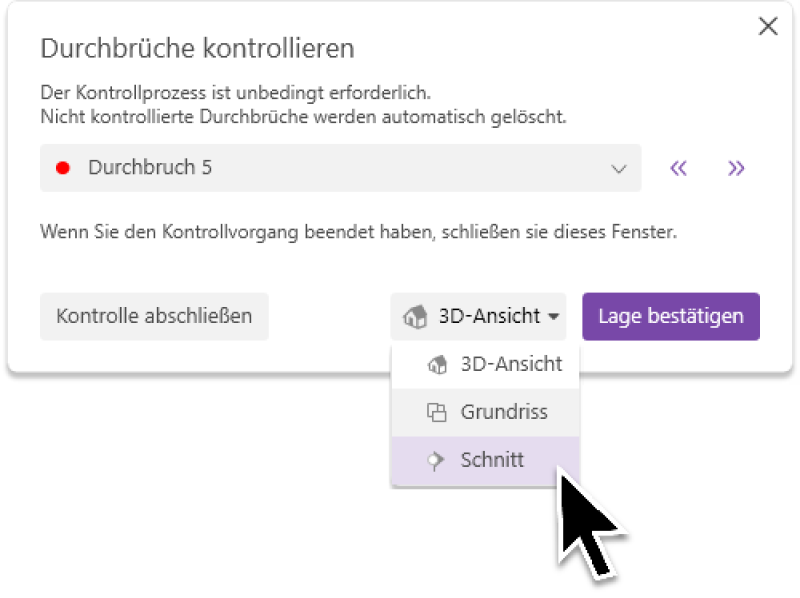The height and width of the screenshot is (598, 800).
Task: Choose Grundriss in the view menu
Action: click(x=504, y=412)
